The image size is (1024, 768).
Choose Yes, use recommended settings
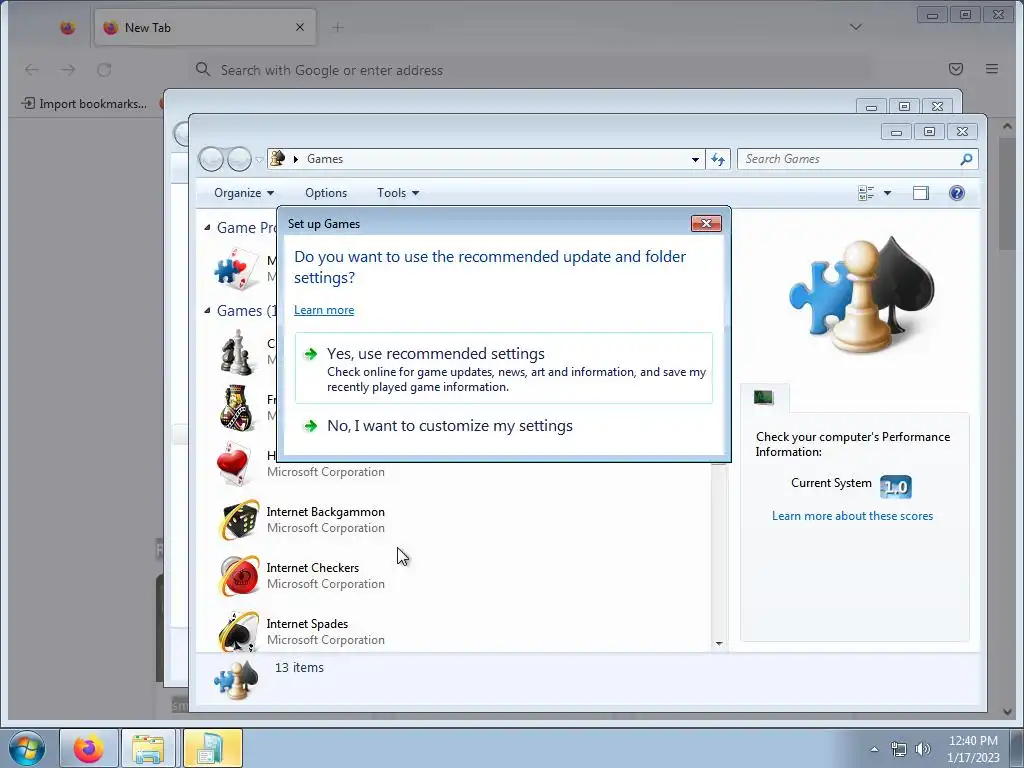tap(504, 368)
